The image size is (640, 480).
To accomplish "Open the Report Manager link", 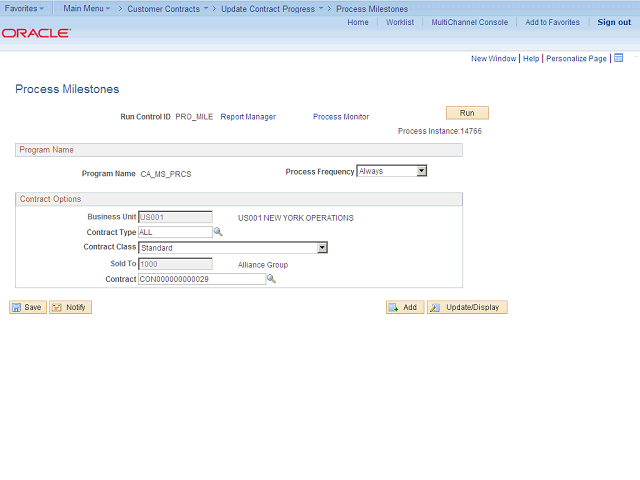I will 248,117.
